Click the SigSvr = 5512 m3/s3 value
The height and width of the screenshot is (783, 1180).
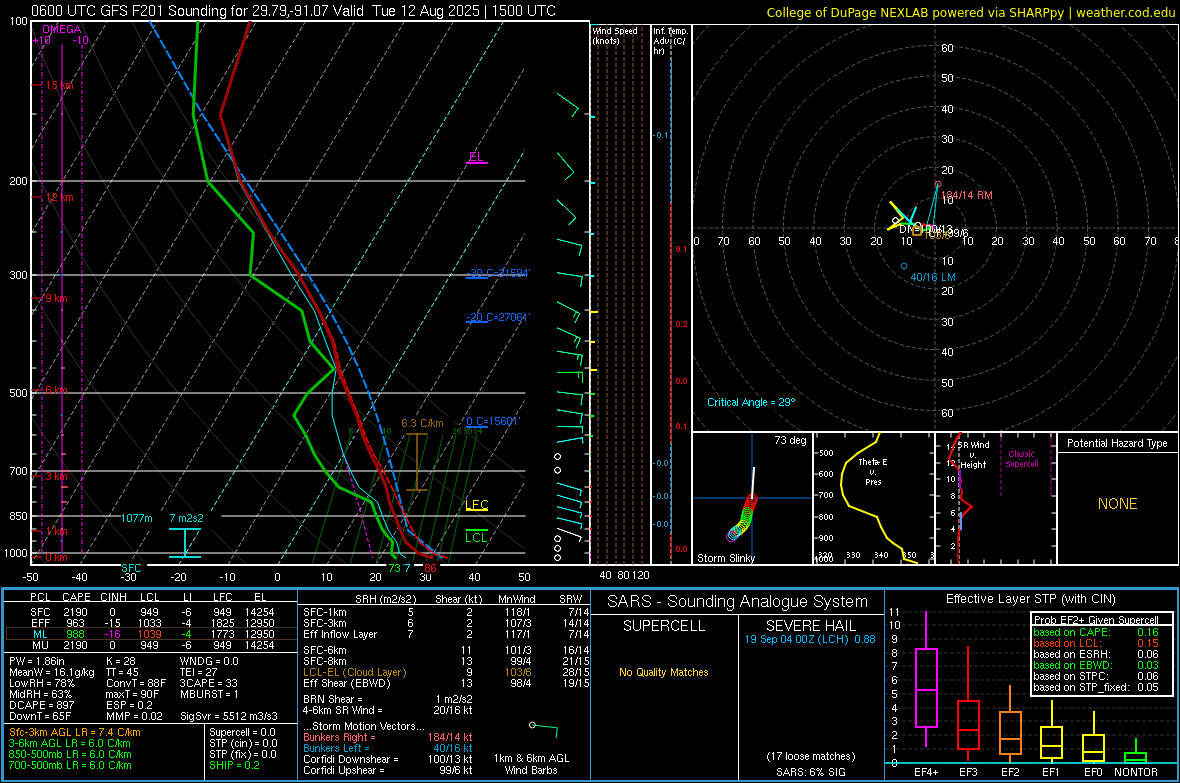[229, 716]
